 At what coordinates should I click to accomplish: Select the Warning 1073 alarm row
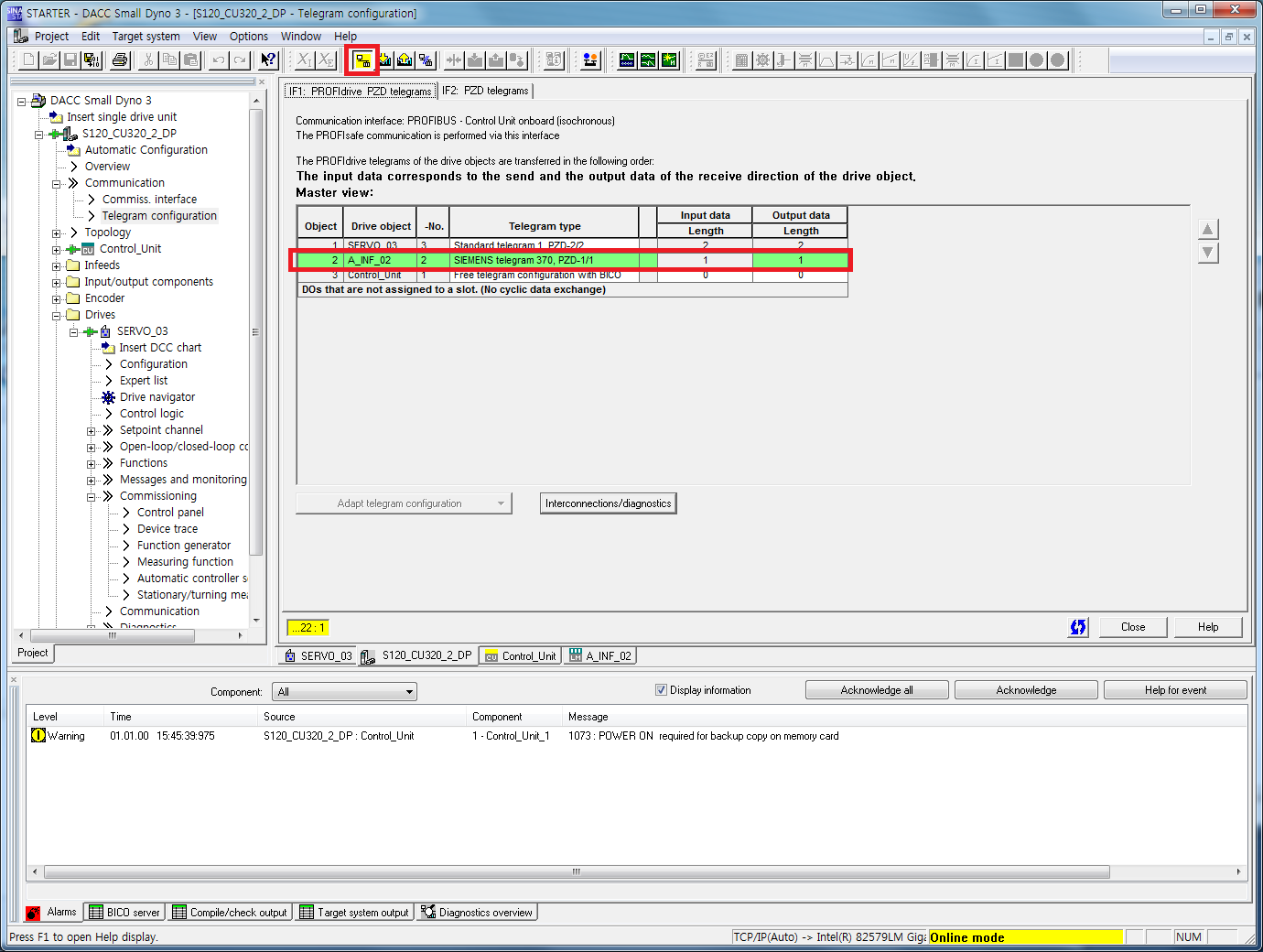pyautogui.click(x=636, y=736)
